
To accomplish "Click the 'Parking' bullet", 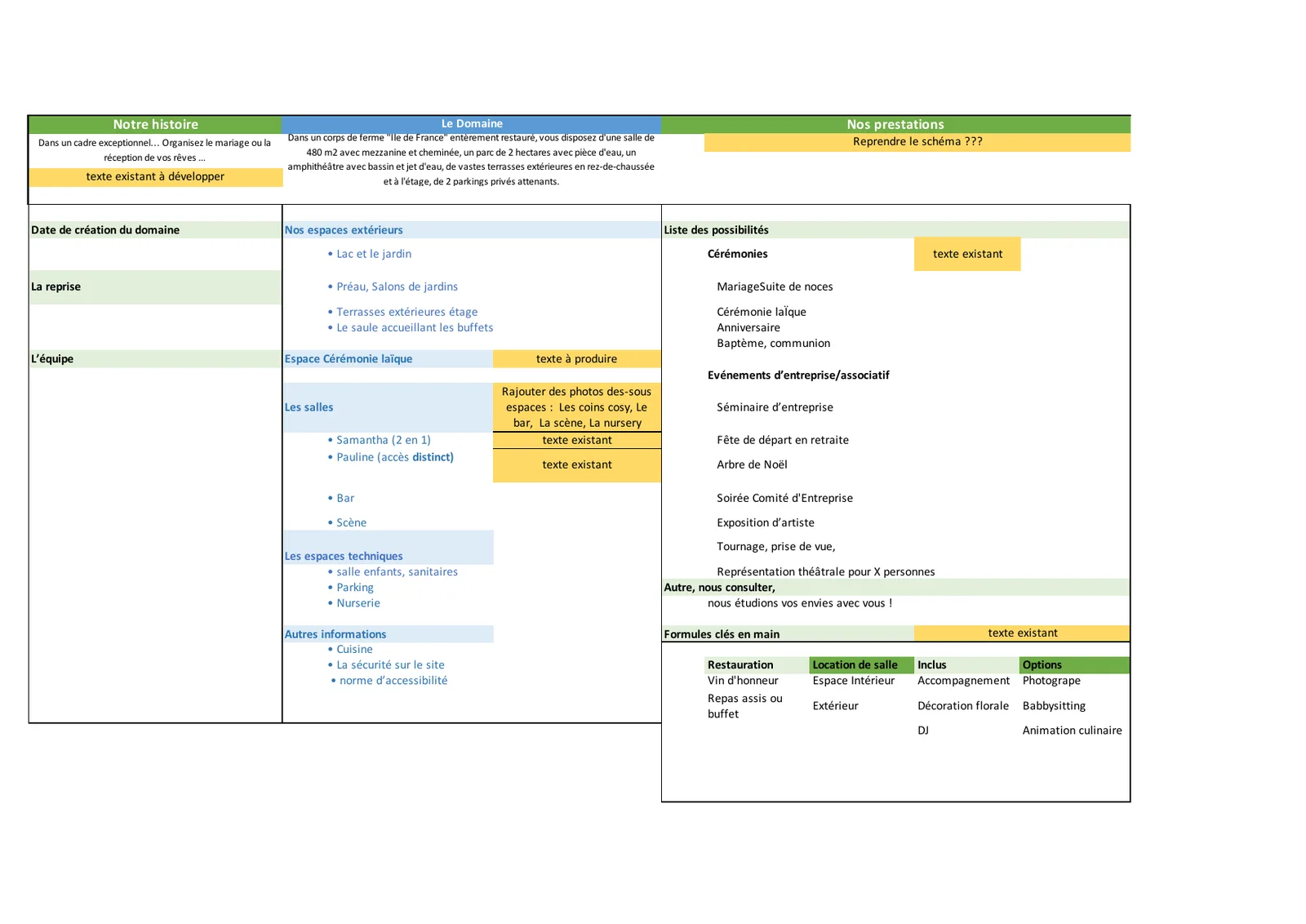I will (350, 588).
